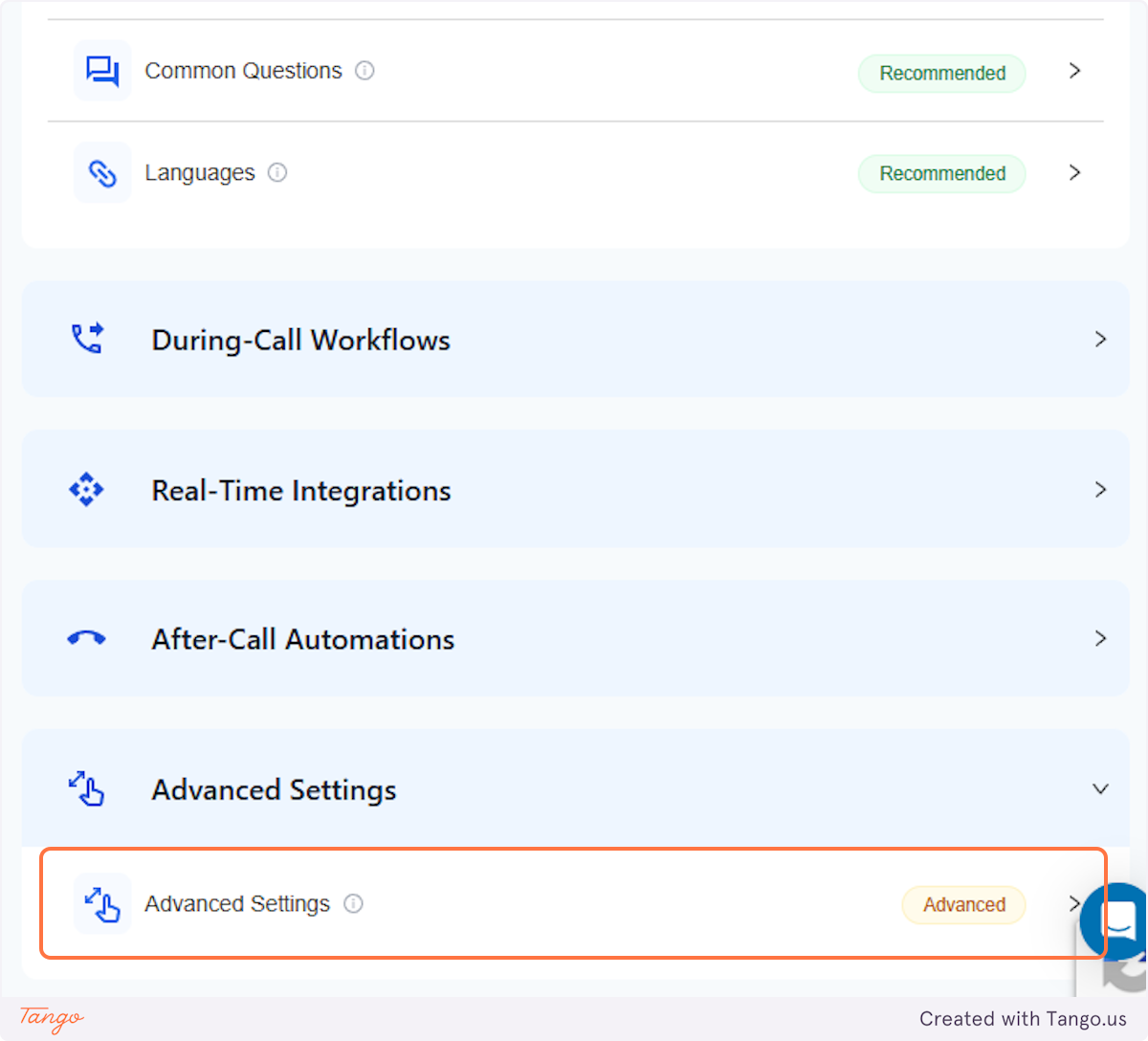Click the After-Call Automations hang-up icon
The width and height of the screenshot is (1148, 1041).
[x=87, y=638]
